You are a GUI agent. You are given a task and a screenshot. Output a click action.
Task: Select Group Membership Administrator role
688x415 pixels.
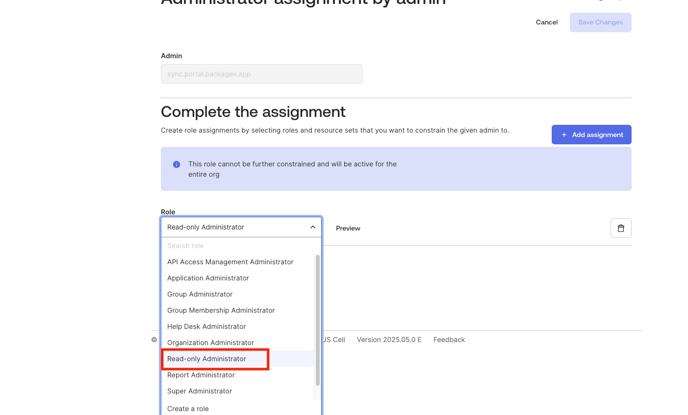click(x=221, y=310)
